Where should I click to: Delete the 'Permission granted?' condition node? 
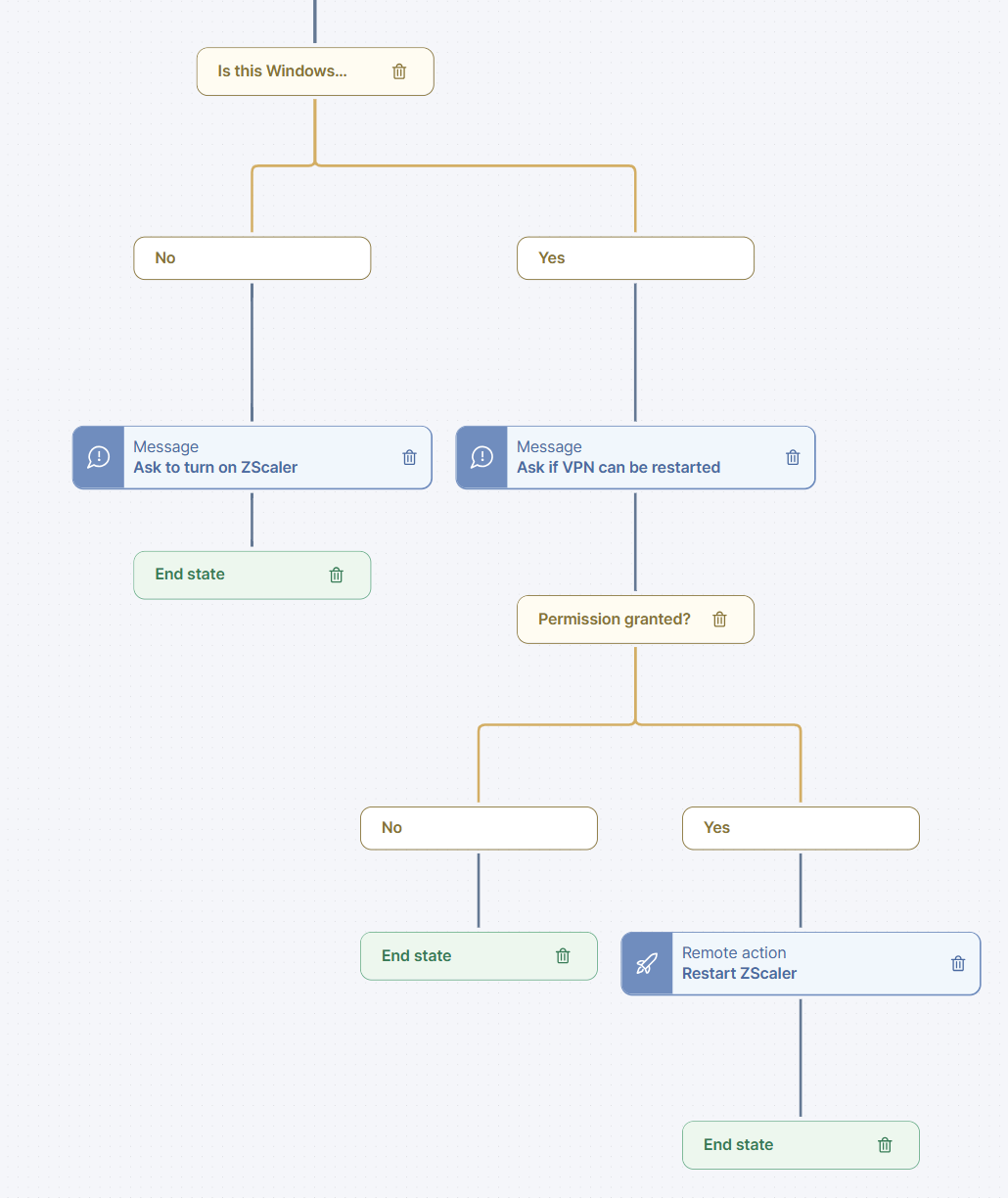[720, 620]
